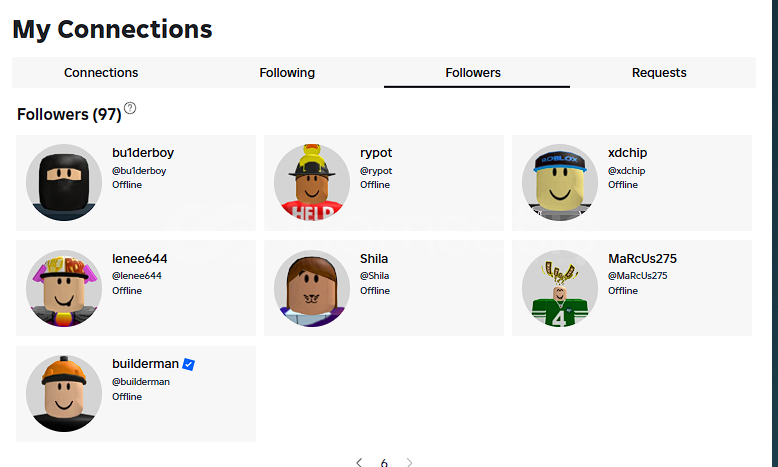This screenshot has width=778, height=467.
Task: Click the Followers help question-mark icon
Action: coord(130,108)
